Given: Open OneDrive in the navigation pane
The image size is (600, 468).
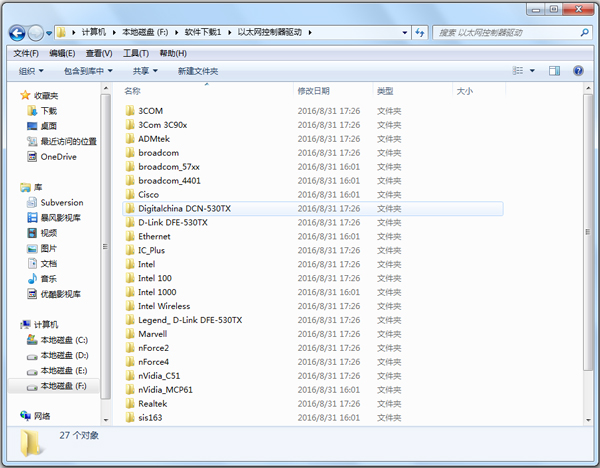Looking at the screenshot, I should (x=58, y=157).
